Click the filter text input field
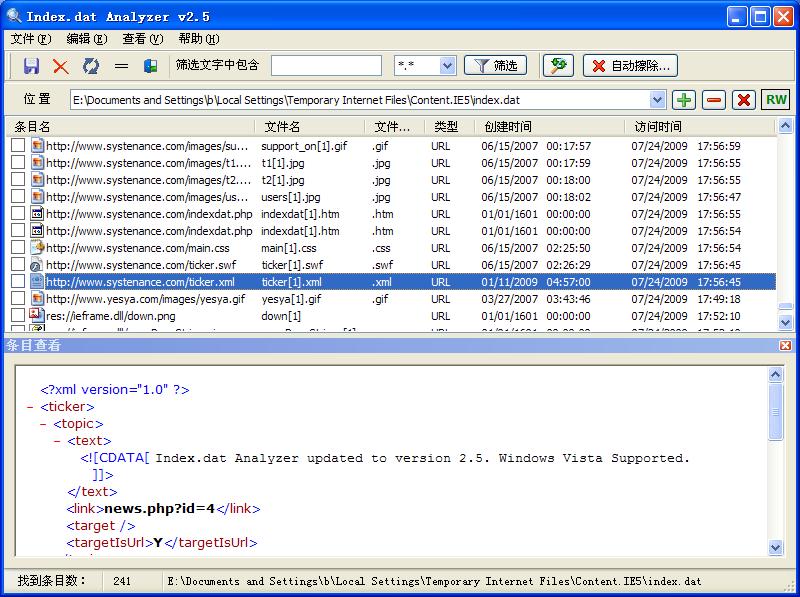 point(327,66)
